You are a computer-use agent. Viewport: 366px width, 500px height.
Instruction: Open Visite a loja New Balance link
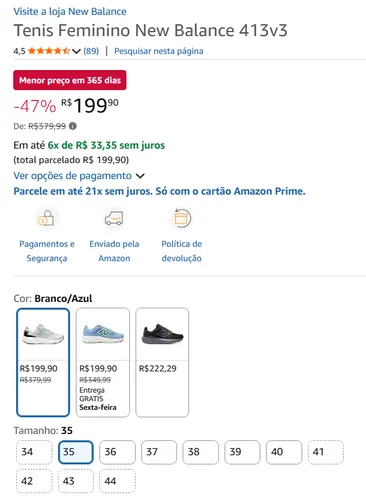(70, 12)
